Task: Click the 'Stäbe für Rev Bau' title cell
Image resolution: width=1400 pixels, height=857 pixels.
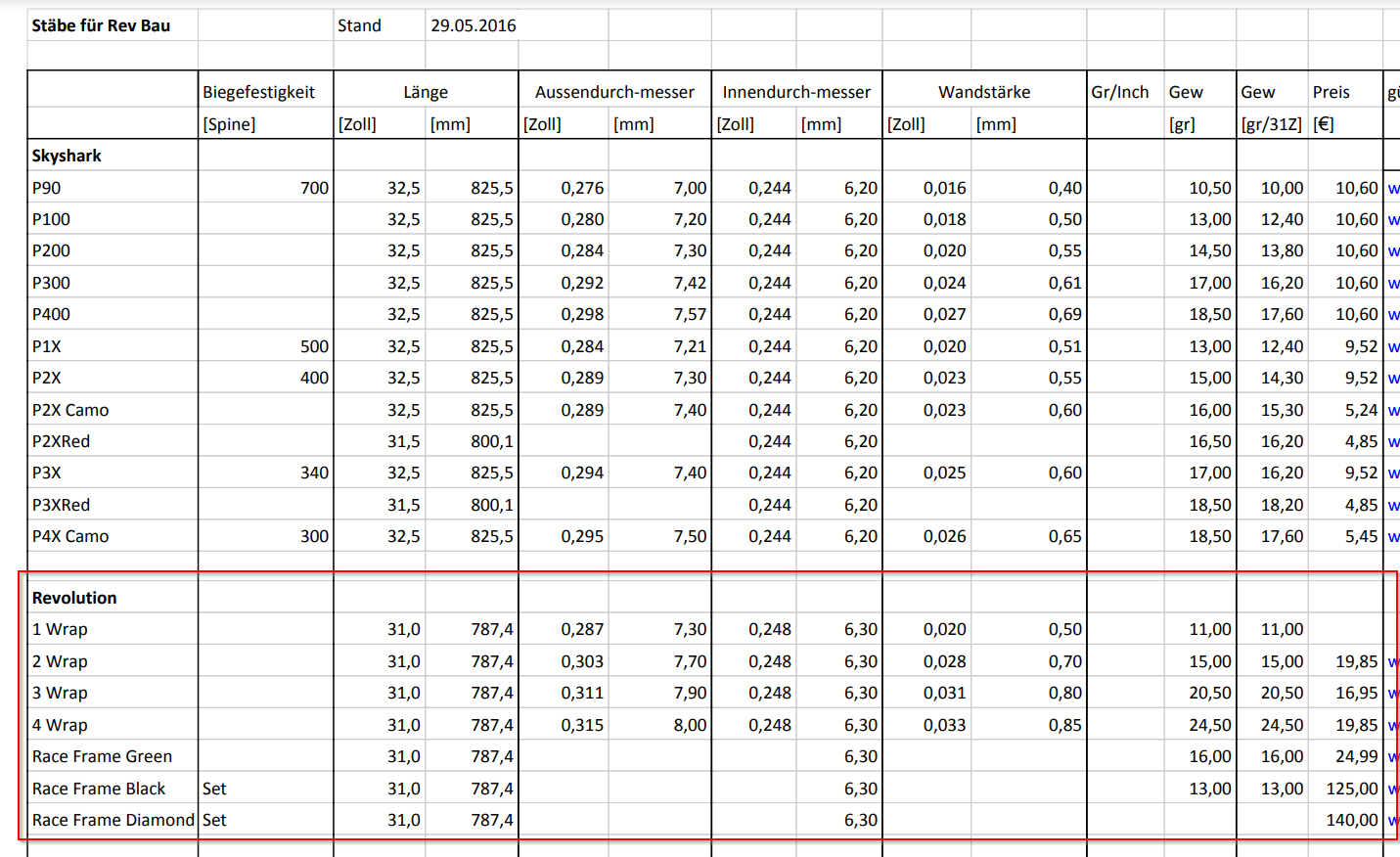Action: tap(101, 25)
